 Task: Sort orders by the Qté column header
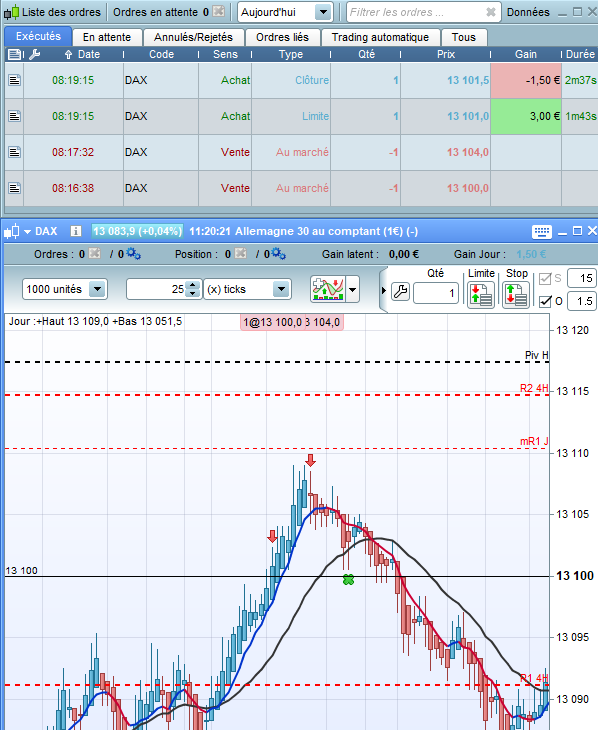[366, 54]
